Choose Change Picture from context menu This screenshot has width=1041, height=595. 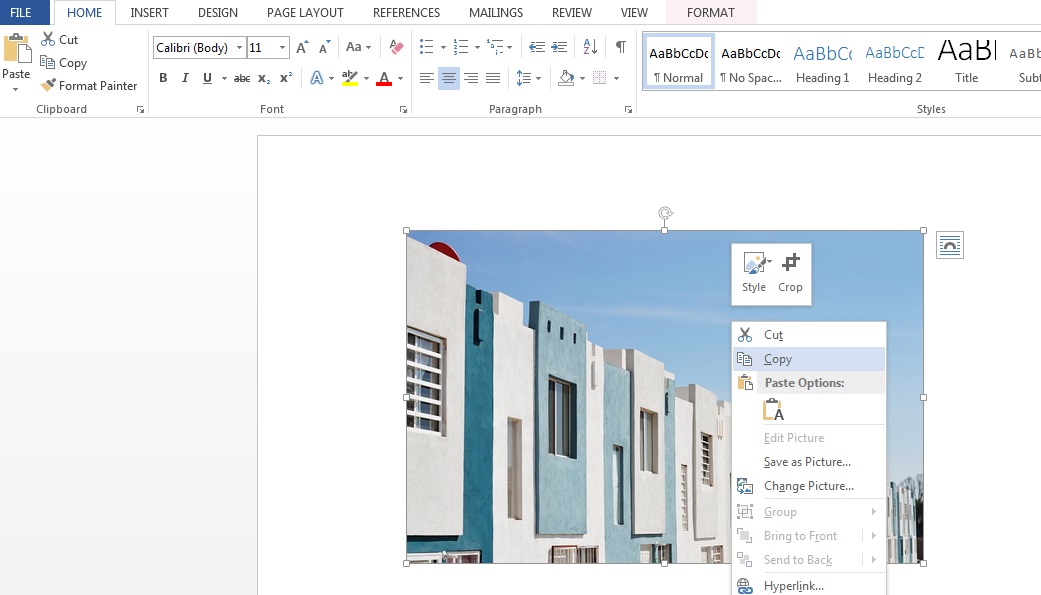coord(809,486)
